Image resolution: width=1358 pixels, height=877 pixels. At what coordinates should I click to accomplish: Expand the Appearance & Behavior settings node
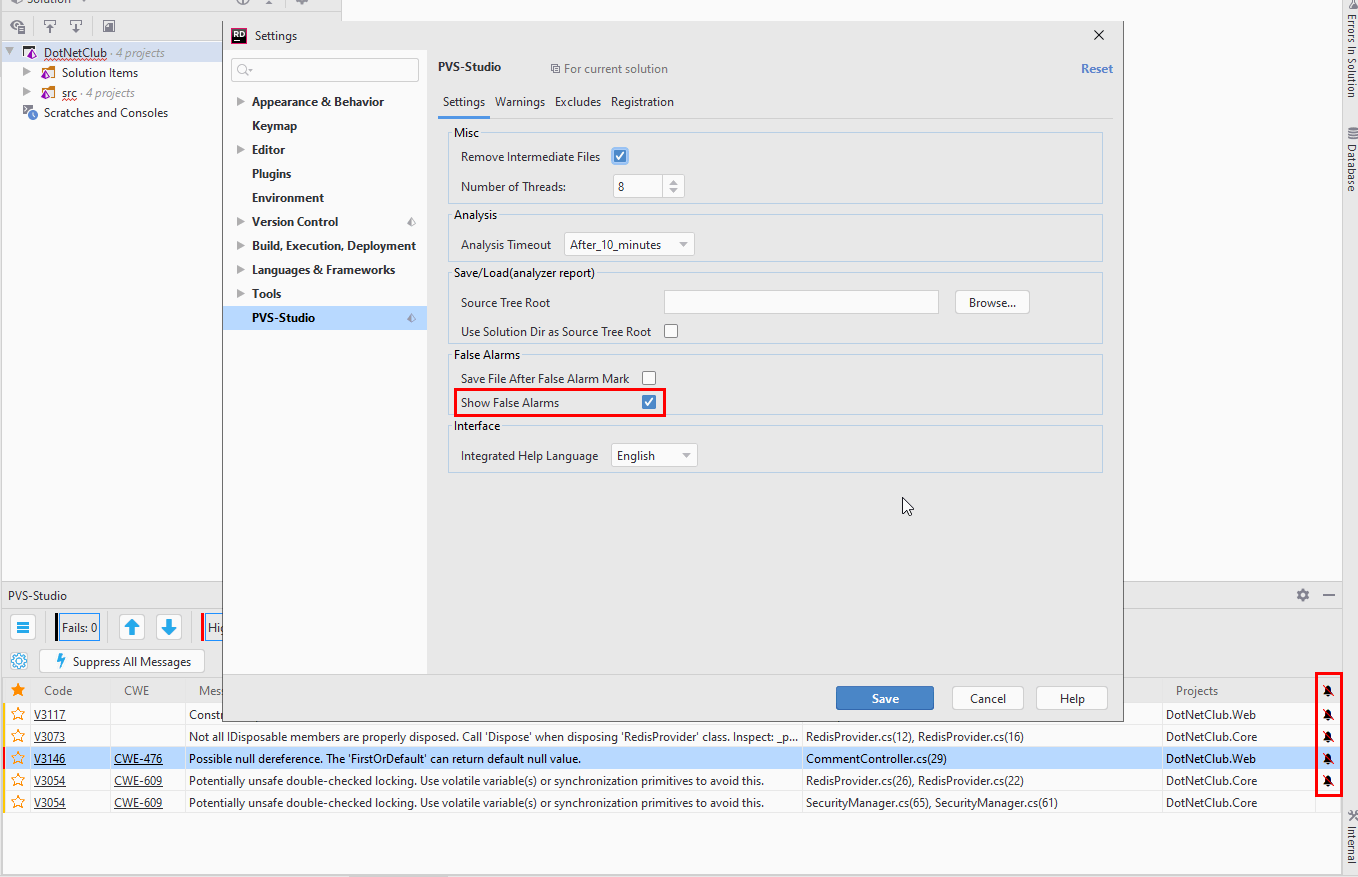click(x=241, y=102)
